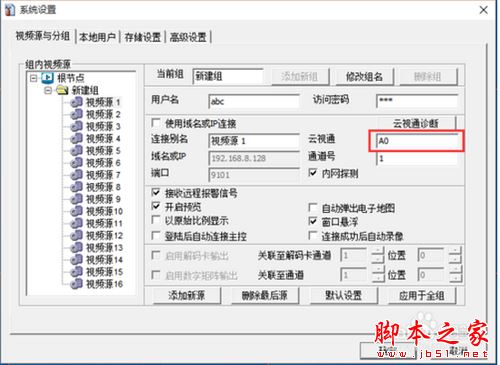This screenshot has width=500, height=365.
Task: Select 视频源 8 label in the tree
Action: tap(103, 187)
